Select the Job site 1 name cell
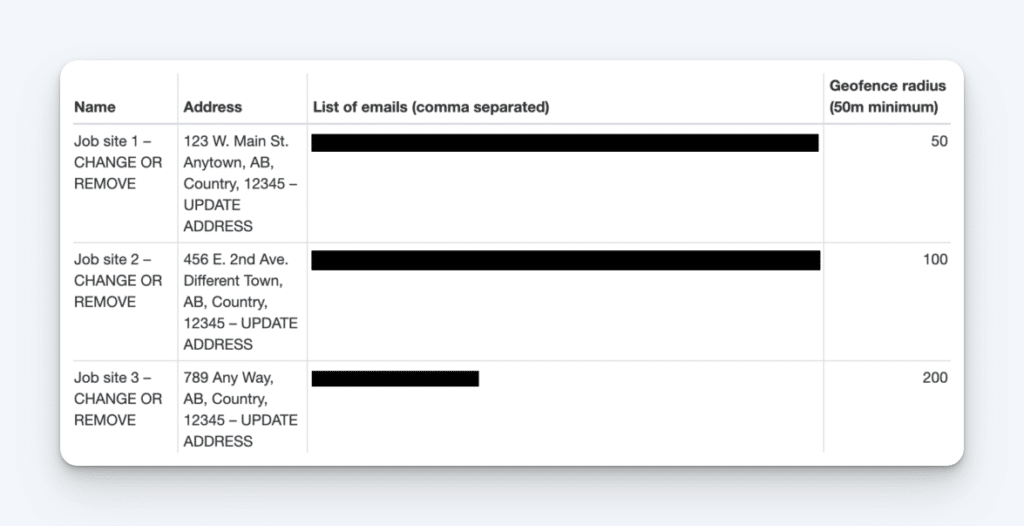The height and width of the screenshot is (526, 1024). point(118,163)
